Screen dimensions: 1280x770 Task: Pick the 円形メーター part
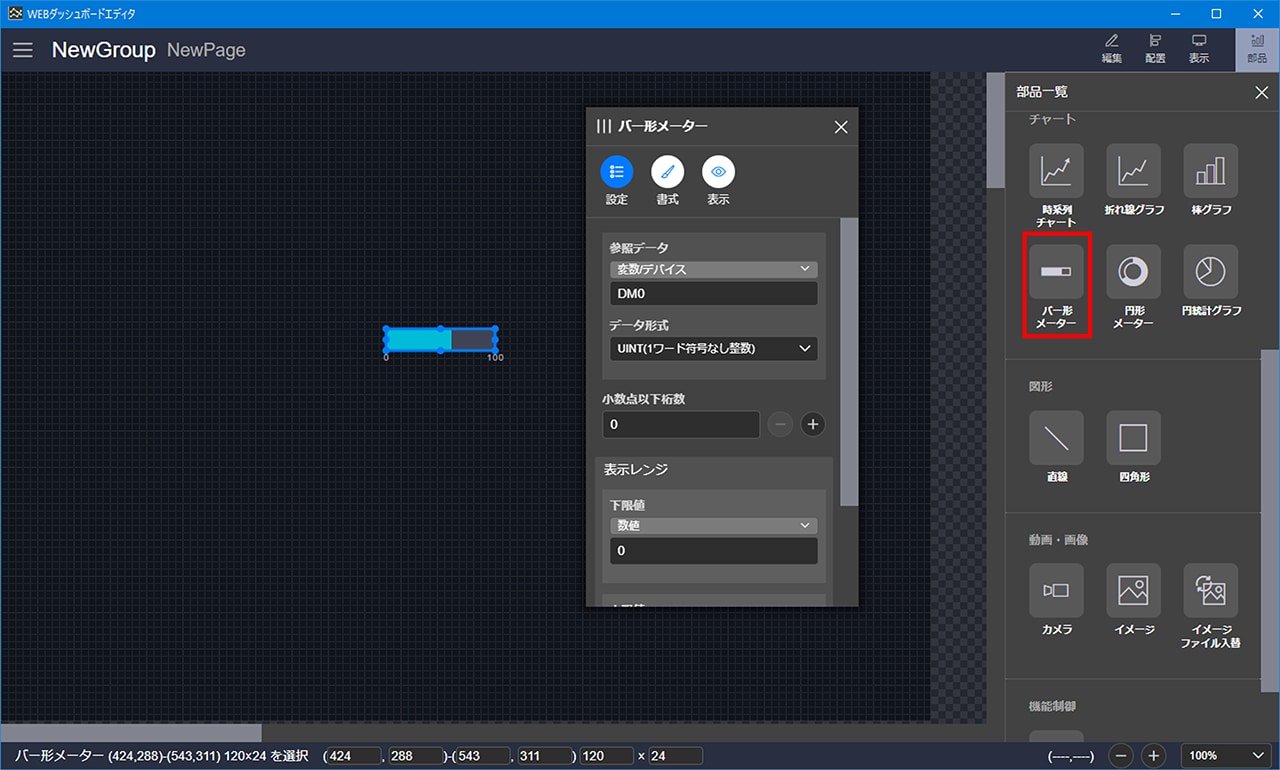pyautogui.click(x=1133, y=271)
